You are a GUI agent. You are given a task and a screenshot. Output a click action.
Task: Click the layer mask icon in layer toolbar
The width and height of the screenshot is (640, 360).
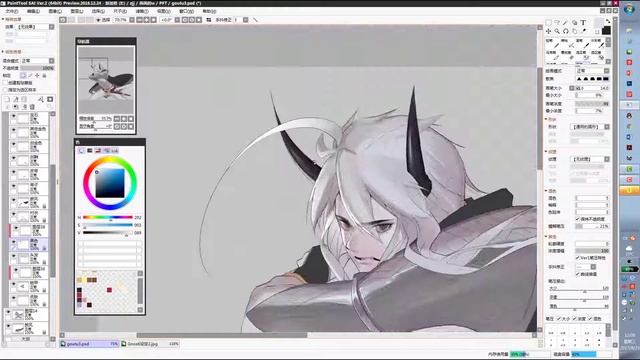[50, 99]
